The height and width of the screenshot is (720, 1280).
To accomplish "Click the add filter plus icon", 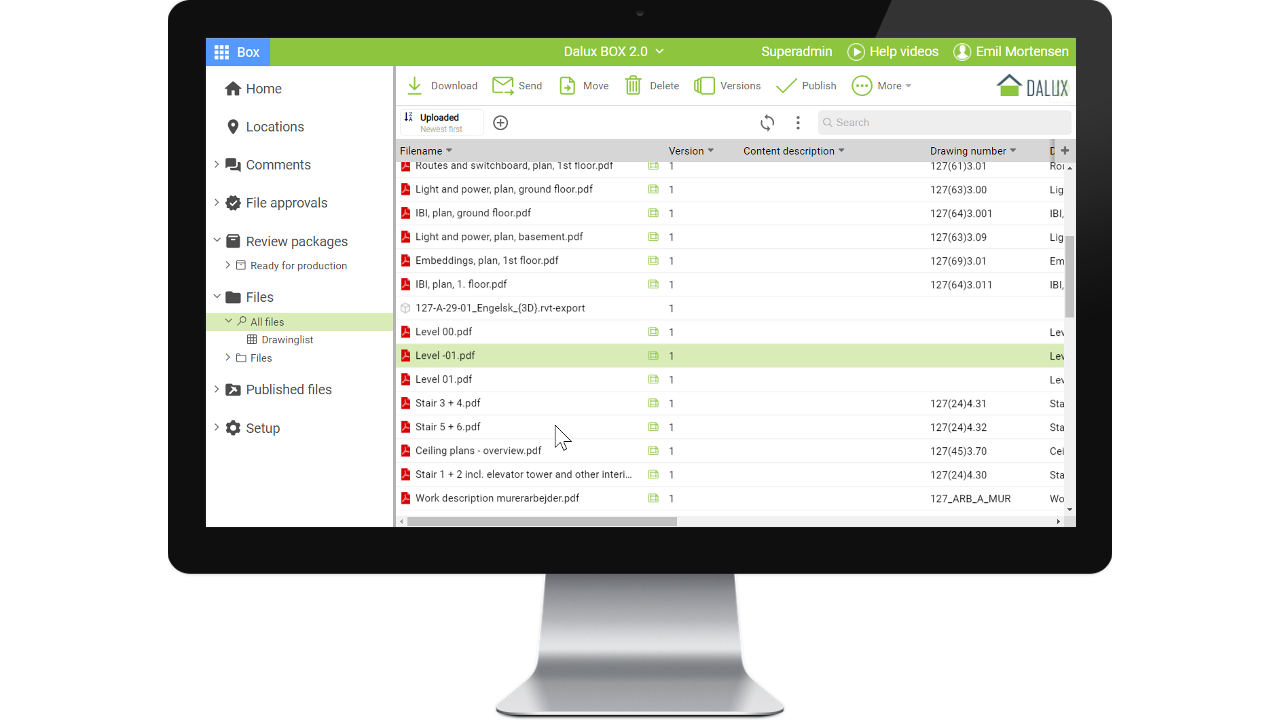I will point(501,123).
